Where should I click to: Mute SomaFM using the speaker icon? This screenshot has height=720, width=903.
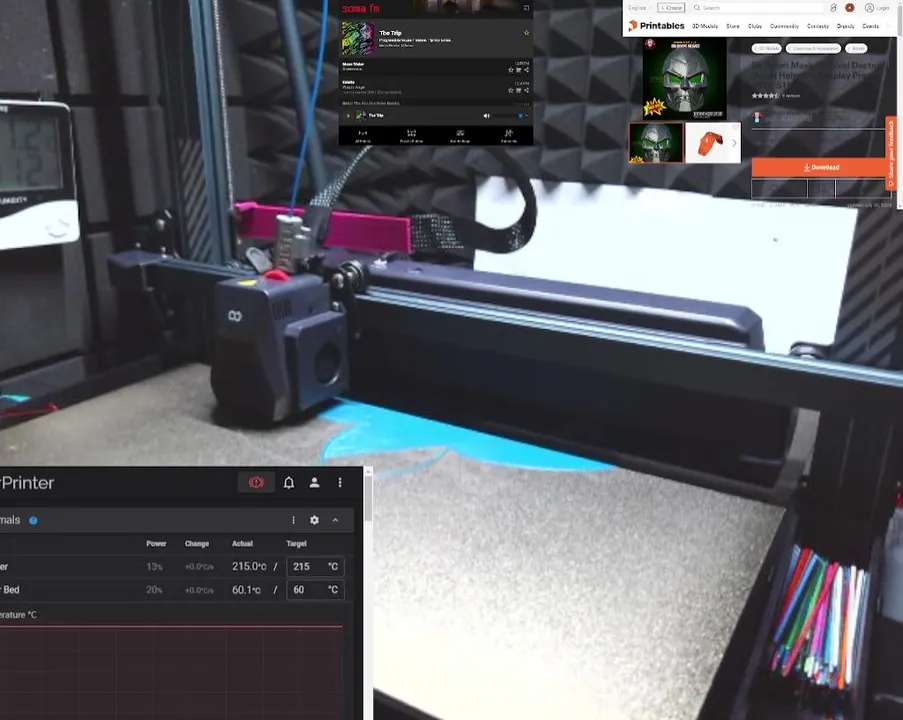(487, 116)
